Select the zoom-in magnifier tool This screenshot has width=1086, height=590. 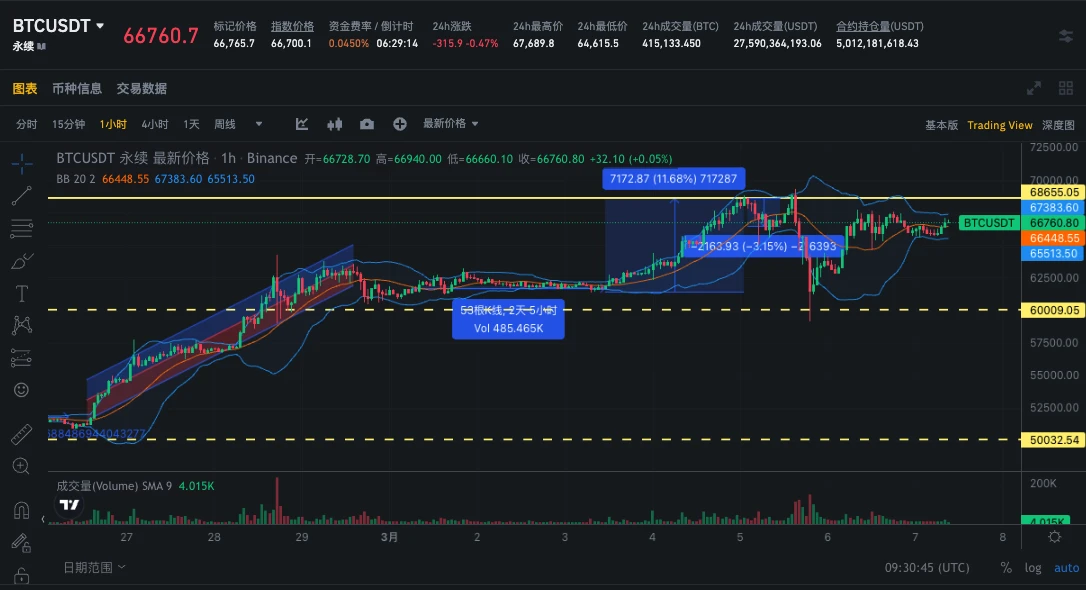21,466
